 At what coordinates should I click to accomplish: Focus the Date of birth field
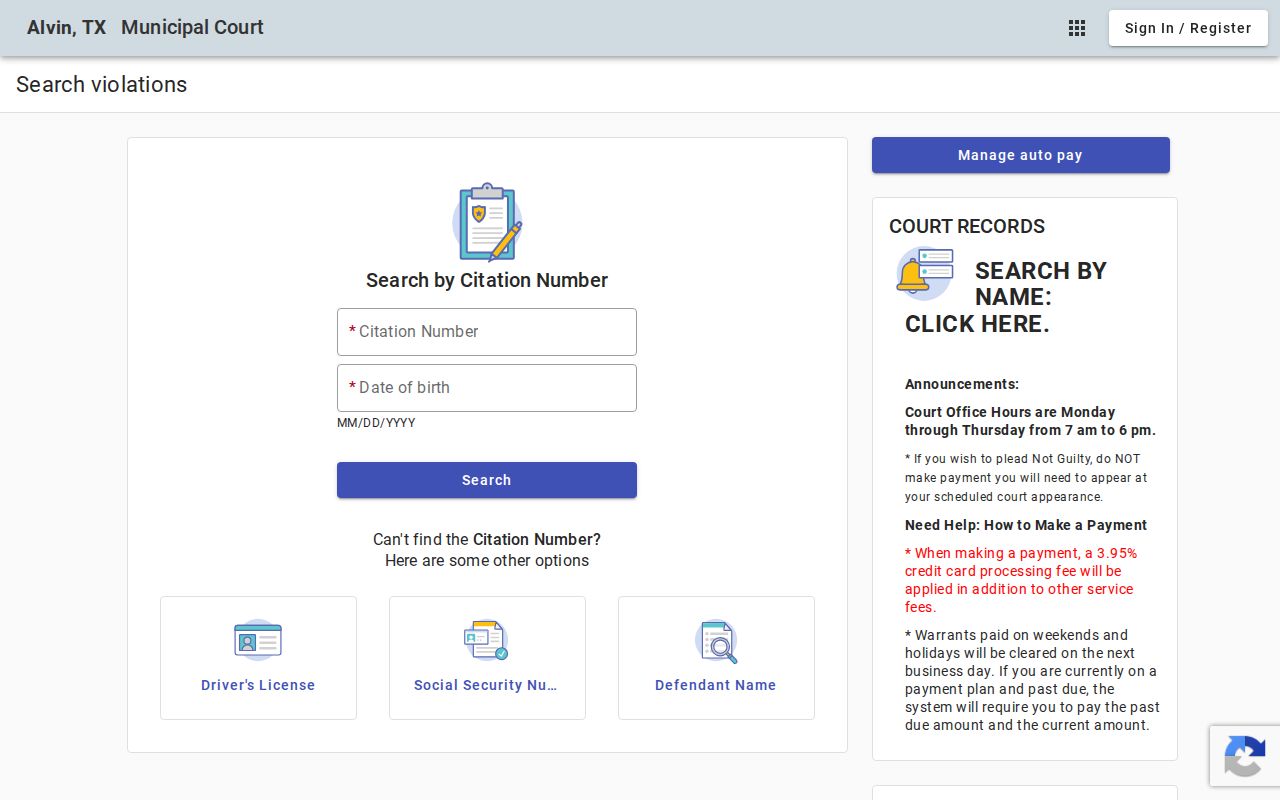pyautogui.click(x=487, y=388)
